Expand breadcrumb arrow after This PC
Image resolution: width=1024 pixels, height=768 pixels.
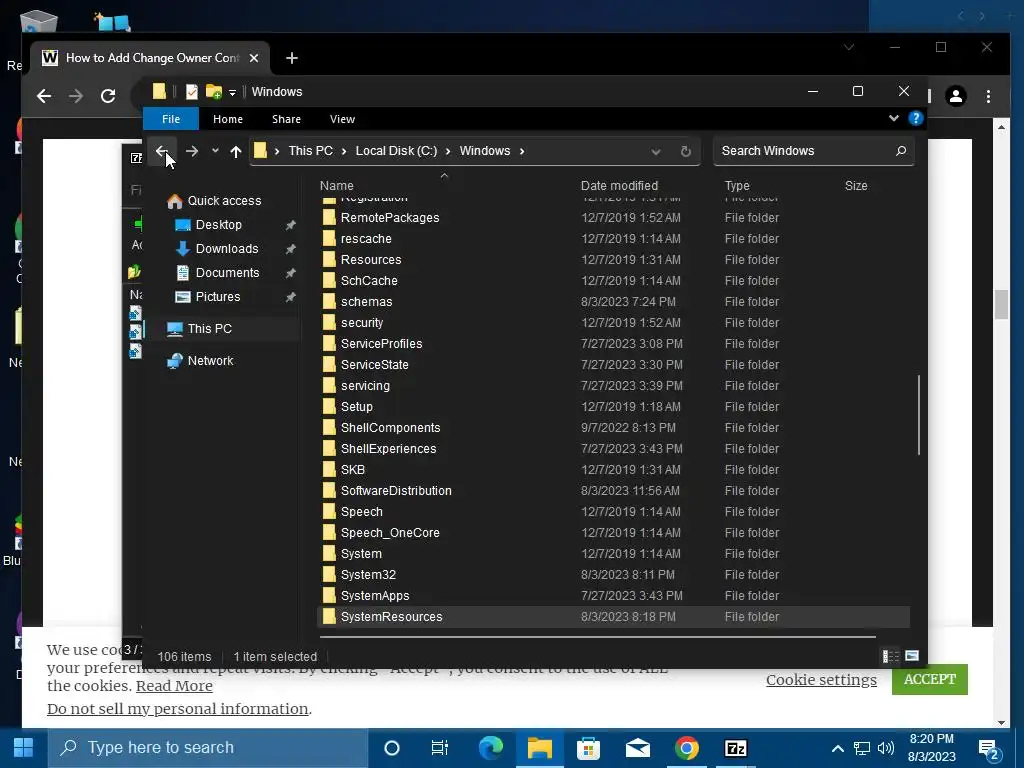pyautogui.click(x=344, y=151)
